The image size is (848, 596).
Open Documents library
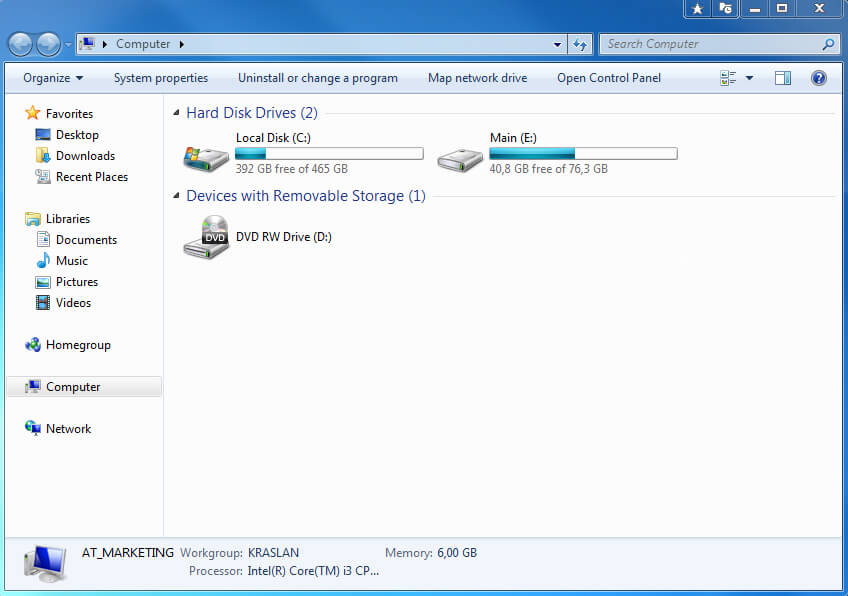click(87, 240)
